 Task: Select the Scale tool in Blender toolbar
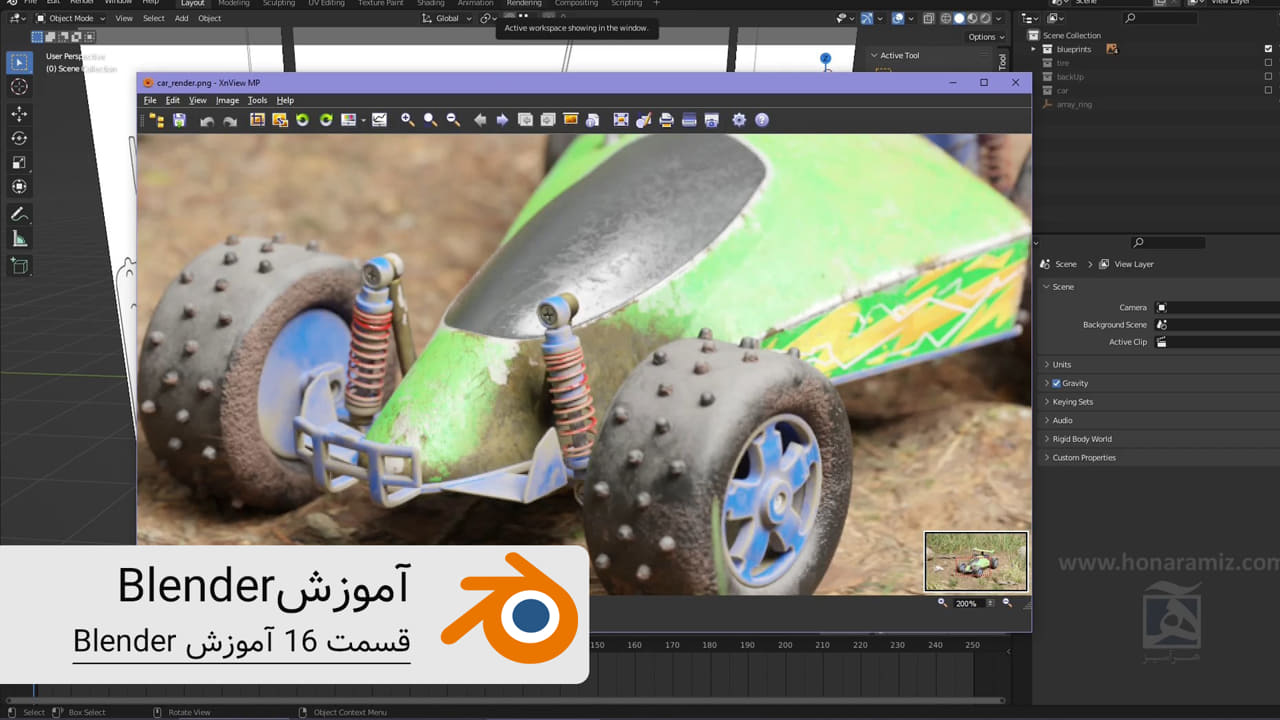coord(19,162)
